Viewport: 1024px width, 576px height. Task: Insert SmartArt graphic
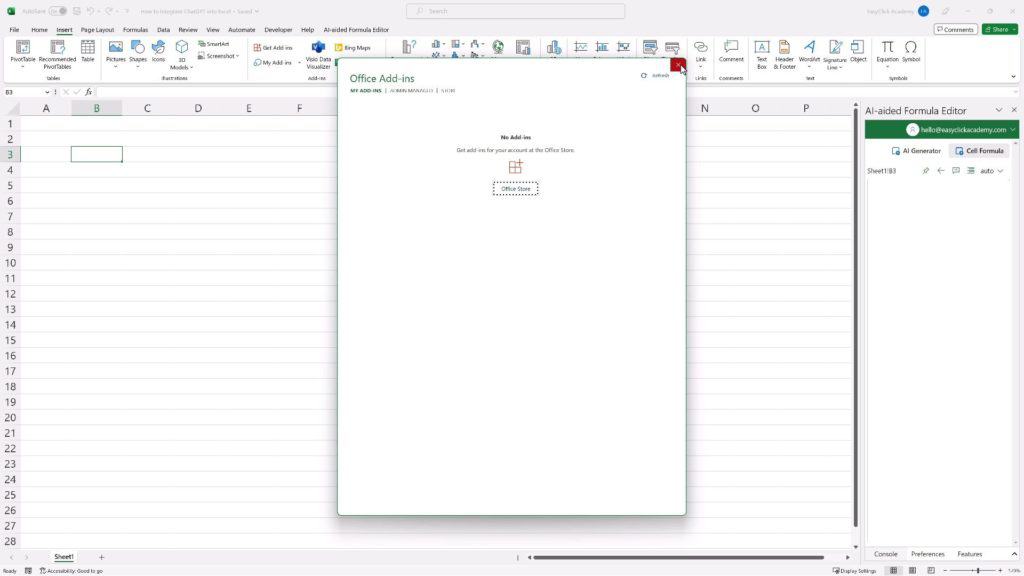[214, 44]
